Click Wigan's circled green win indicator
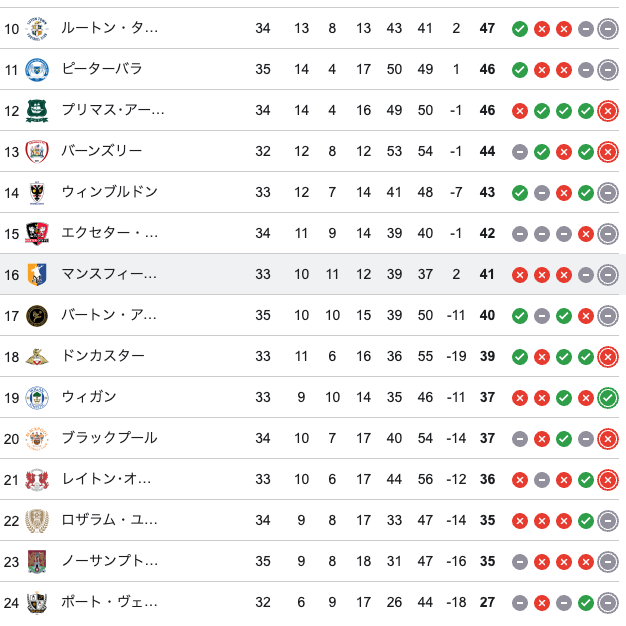Image resolution: width=626 pixels, height=626 pixels. [607, 398]
